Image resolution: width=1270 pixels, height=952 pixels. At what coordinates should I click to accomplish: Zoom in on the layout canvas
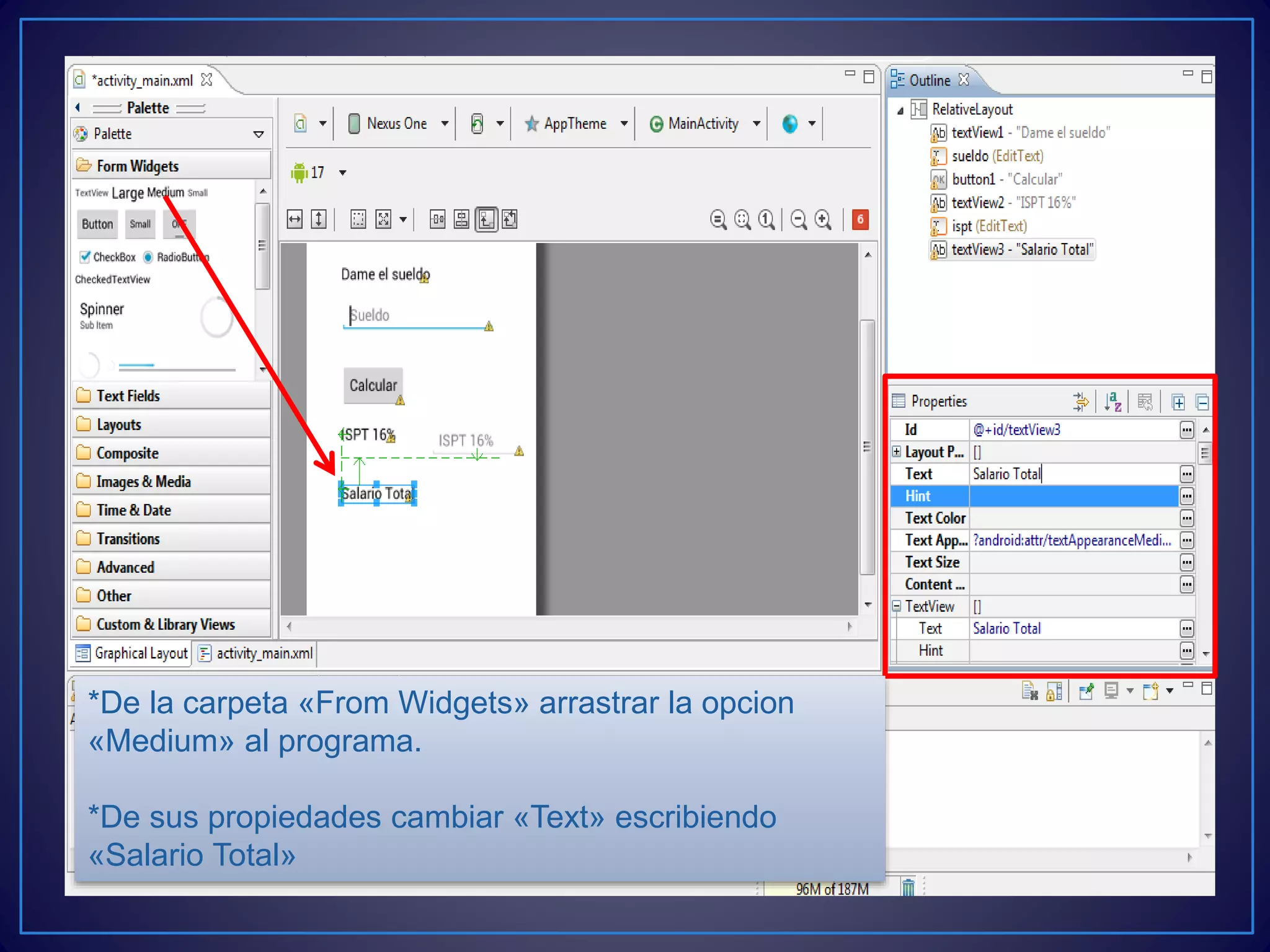(x=824, y=219)
